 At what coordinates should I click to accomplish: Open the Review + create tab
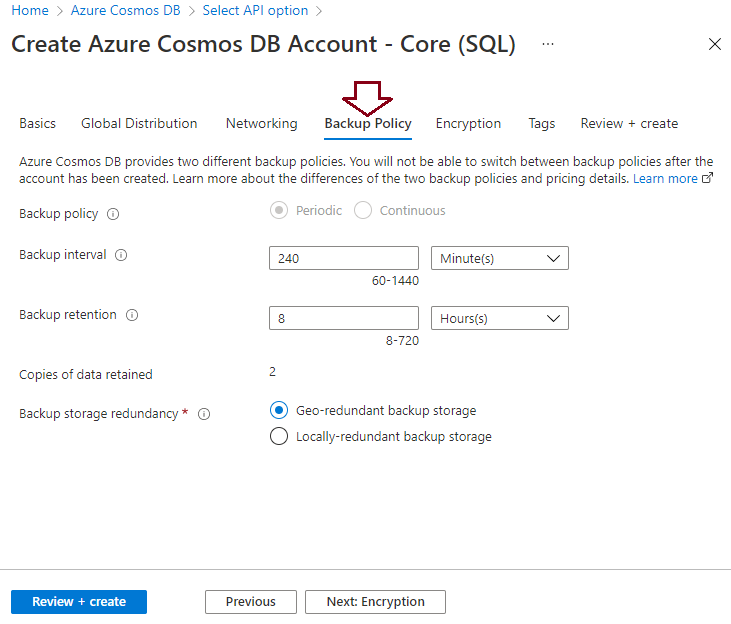point(629,124)
